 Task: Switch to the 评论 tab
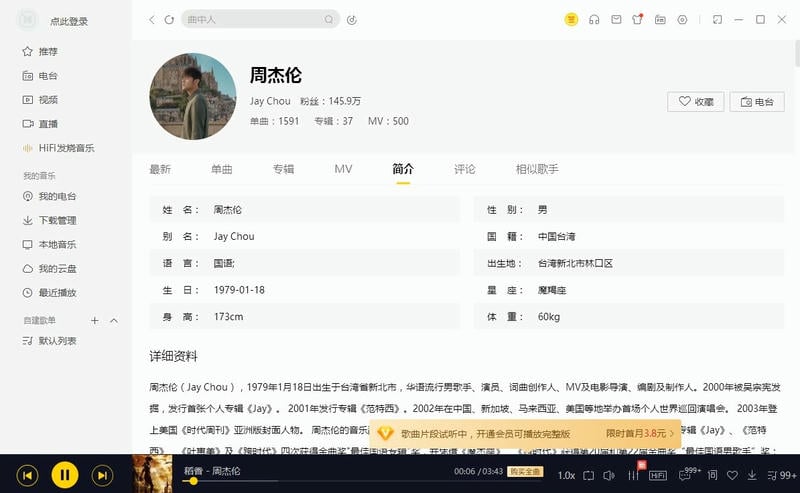(465, 169)
